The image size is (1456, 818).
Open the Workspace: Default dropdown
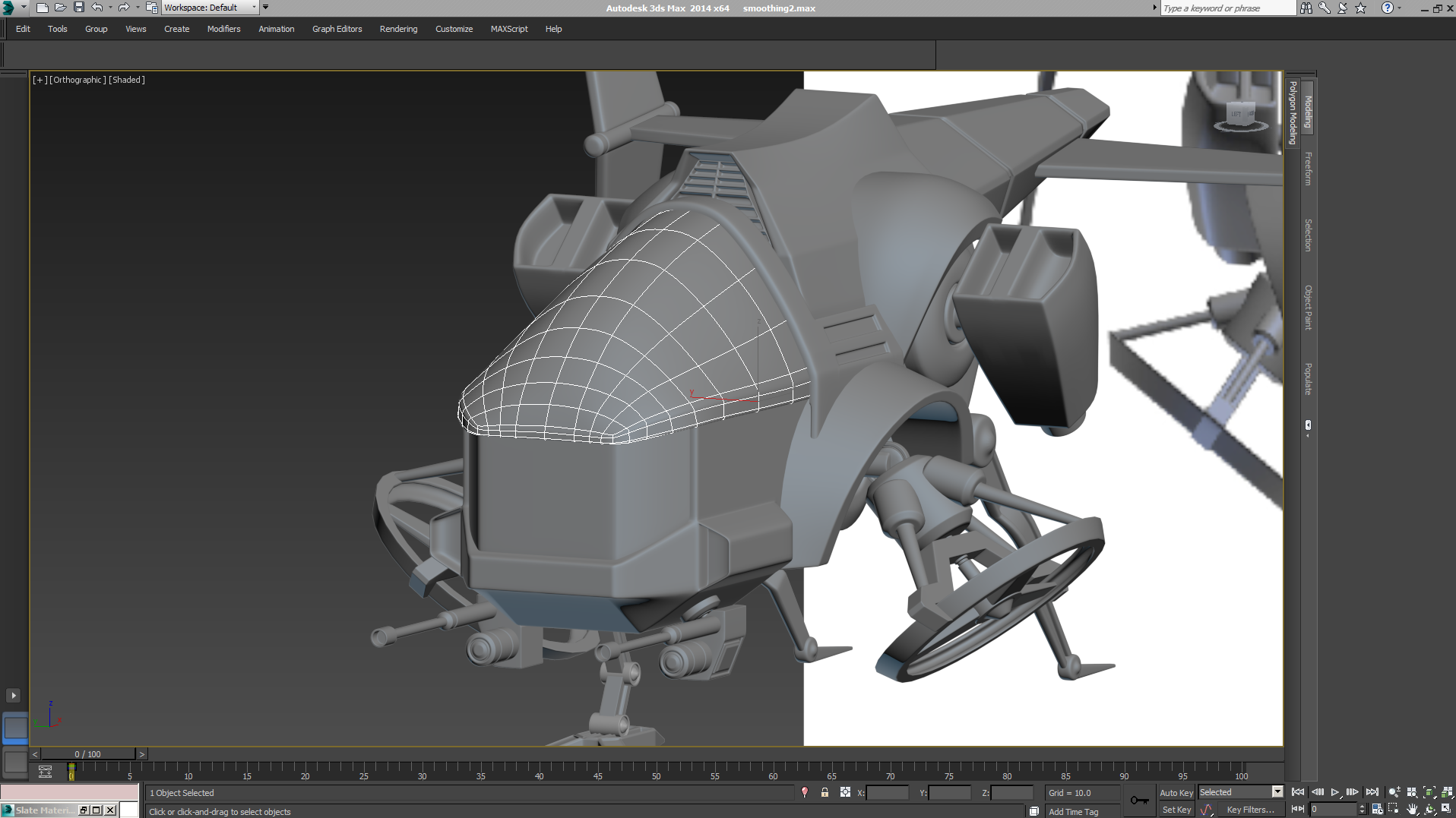click(210, 8)
